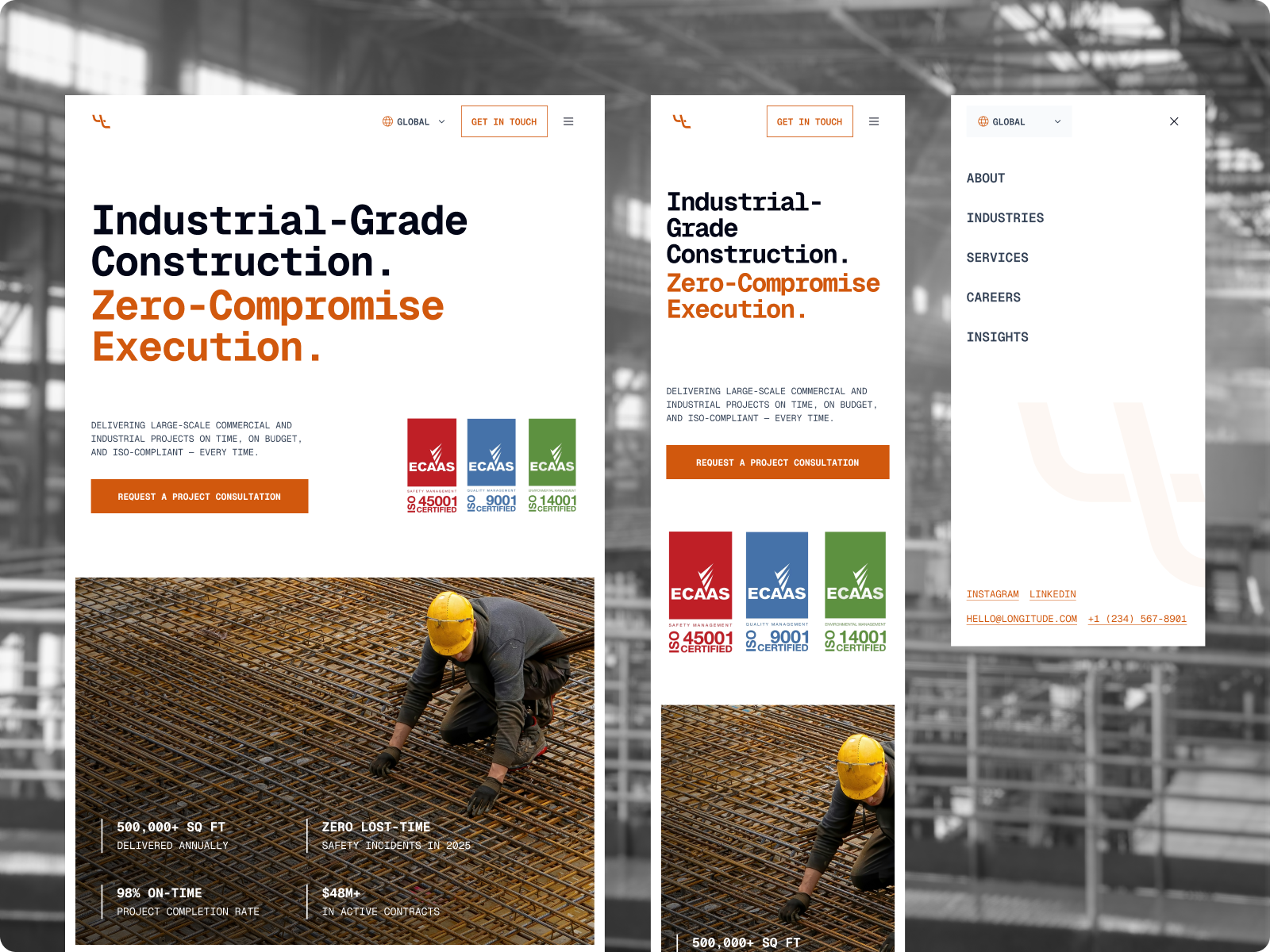
Task: Open the Careers menu item
Action: click(x=994, y=297)
